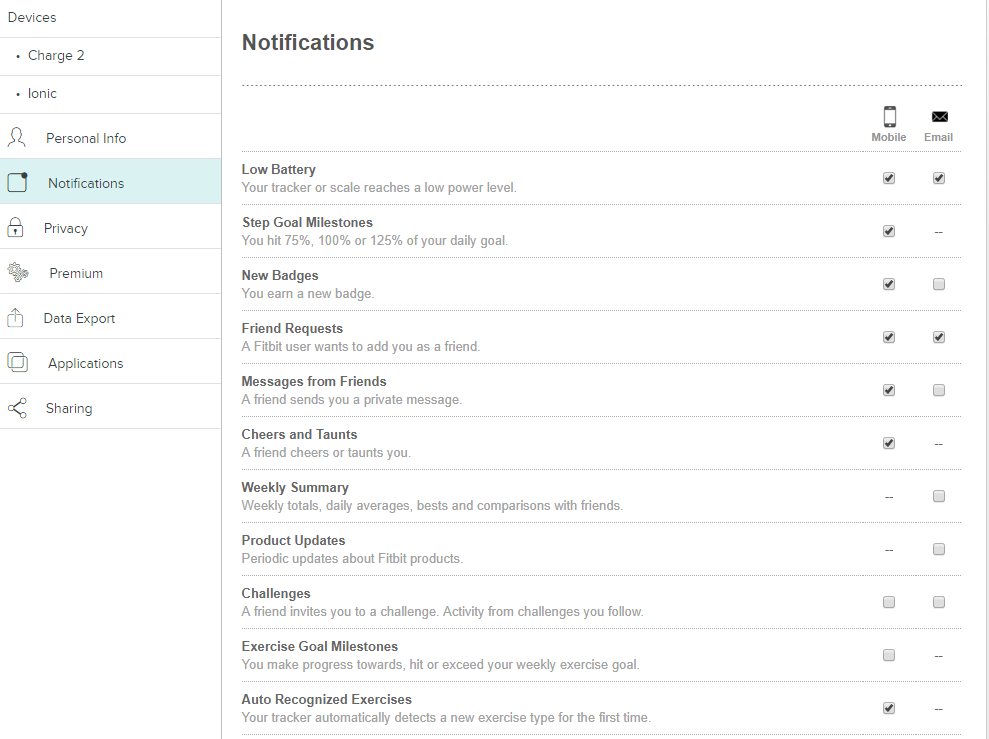Select the Data Export upload icon
Screen dimensions: 989x739
(x=15, y=317)
